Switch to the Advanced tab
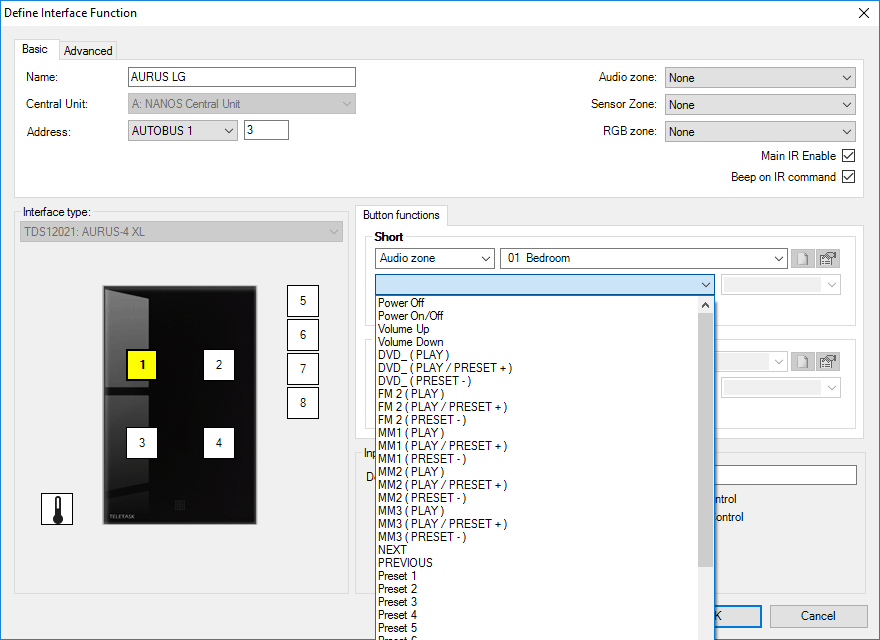Image resolution: width=880 pixels, height=640 pixels. [x=89, y=51]
